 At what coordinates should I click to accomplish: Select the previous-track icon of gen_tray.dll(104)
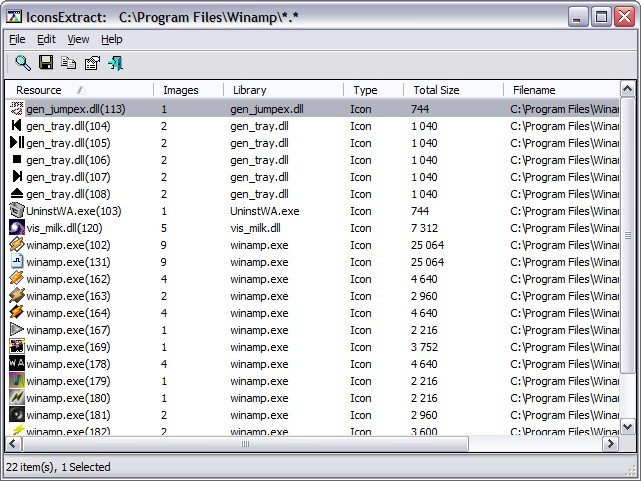click(17, 125)
